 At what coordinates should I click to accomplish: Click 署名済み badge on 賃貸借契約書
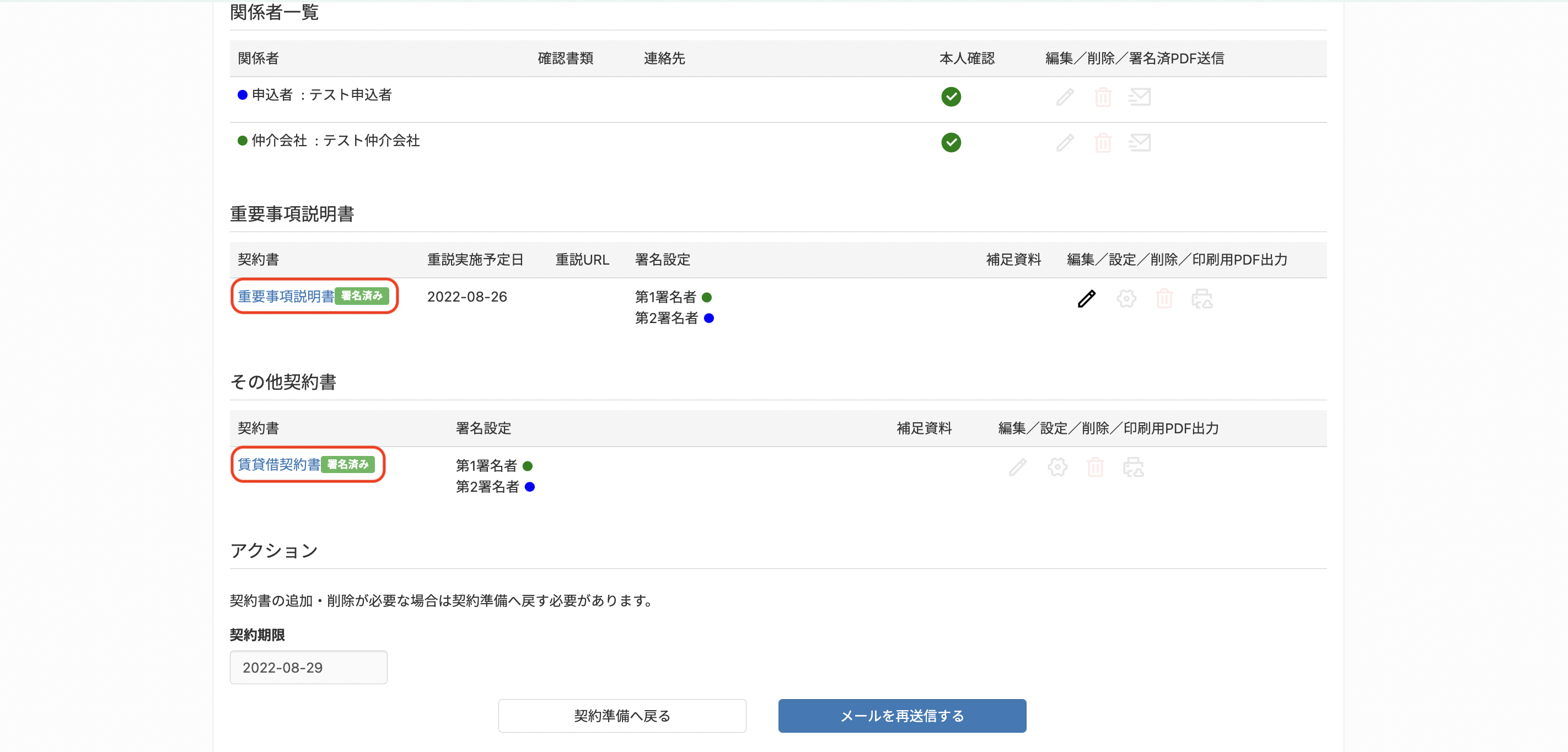point(347,465)
